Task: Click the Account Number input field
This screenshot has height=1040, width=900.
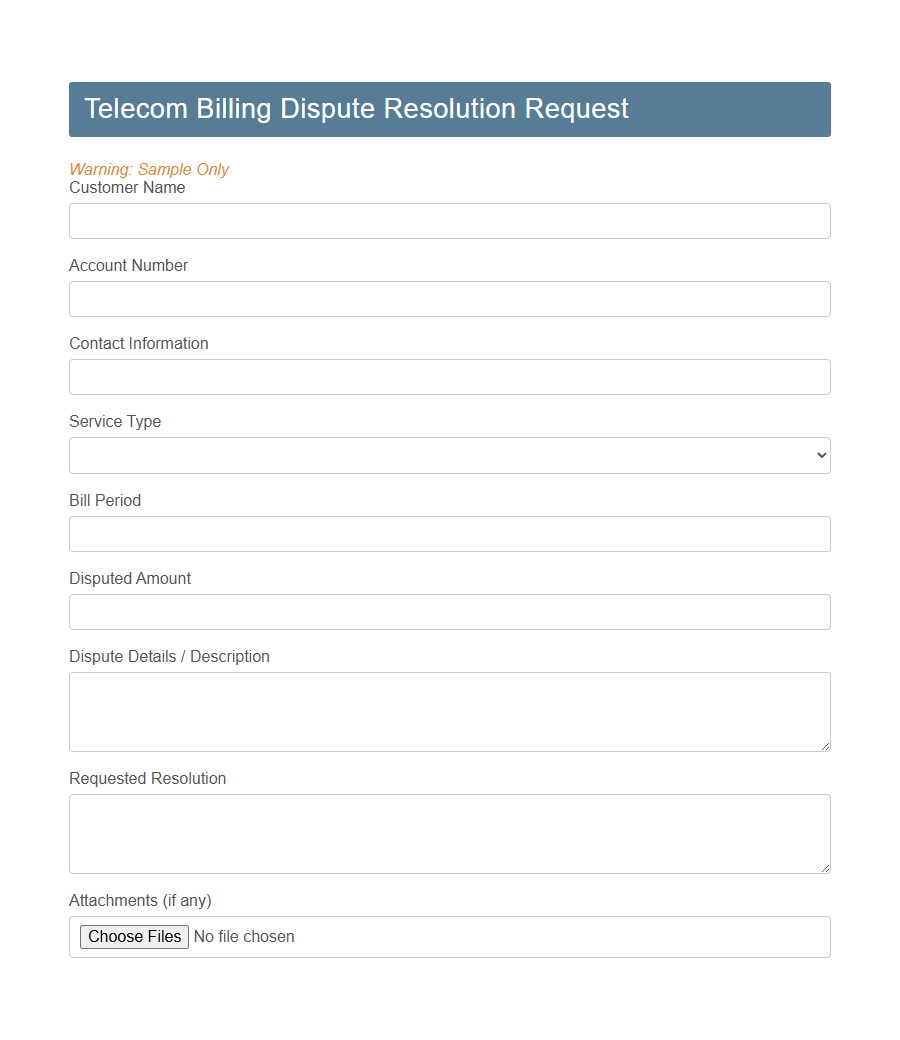Action: click(449, 299)
